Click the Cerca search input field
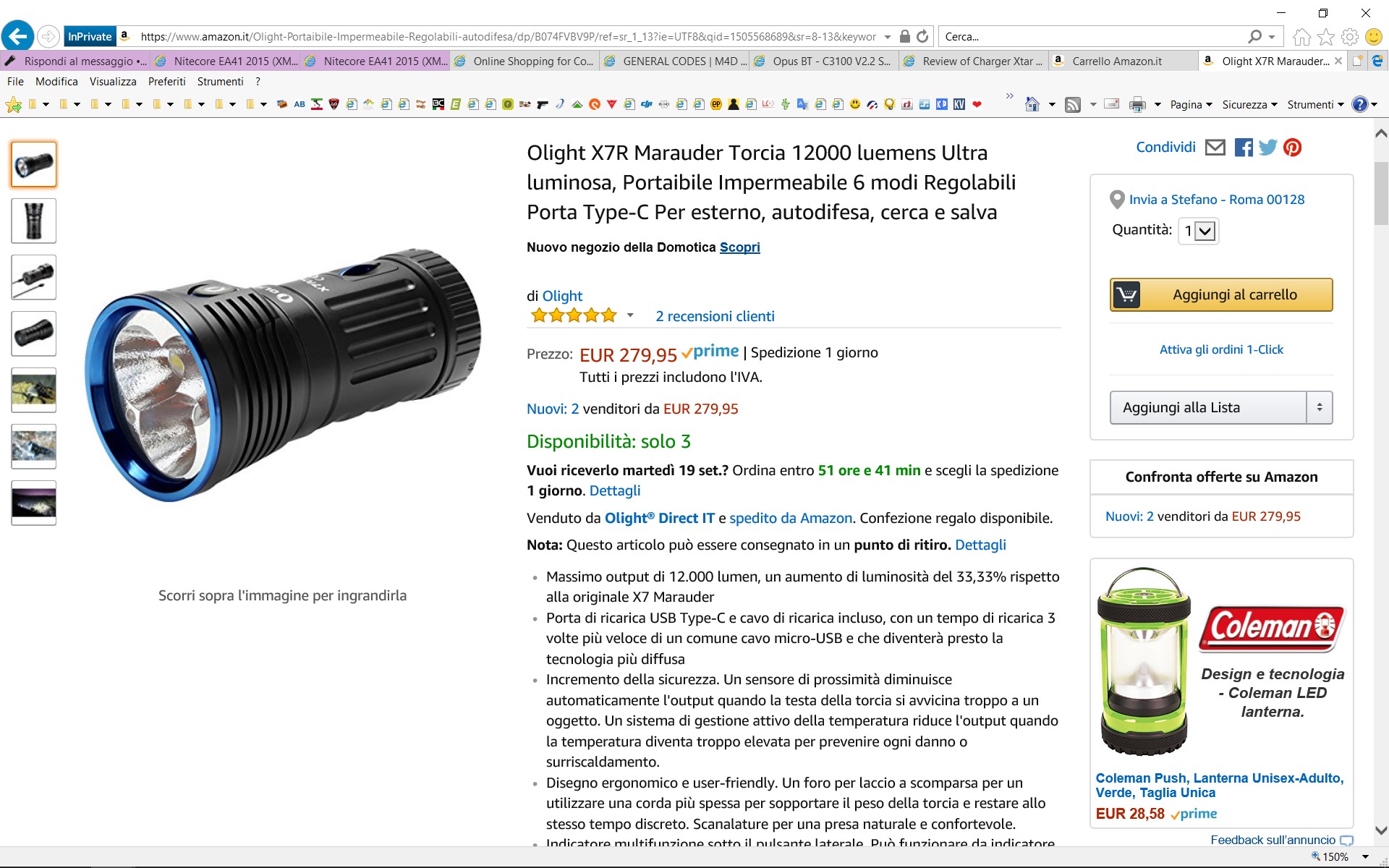1389x868 pixels. pyautogui.click(x=1092, y=36)
